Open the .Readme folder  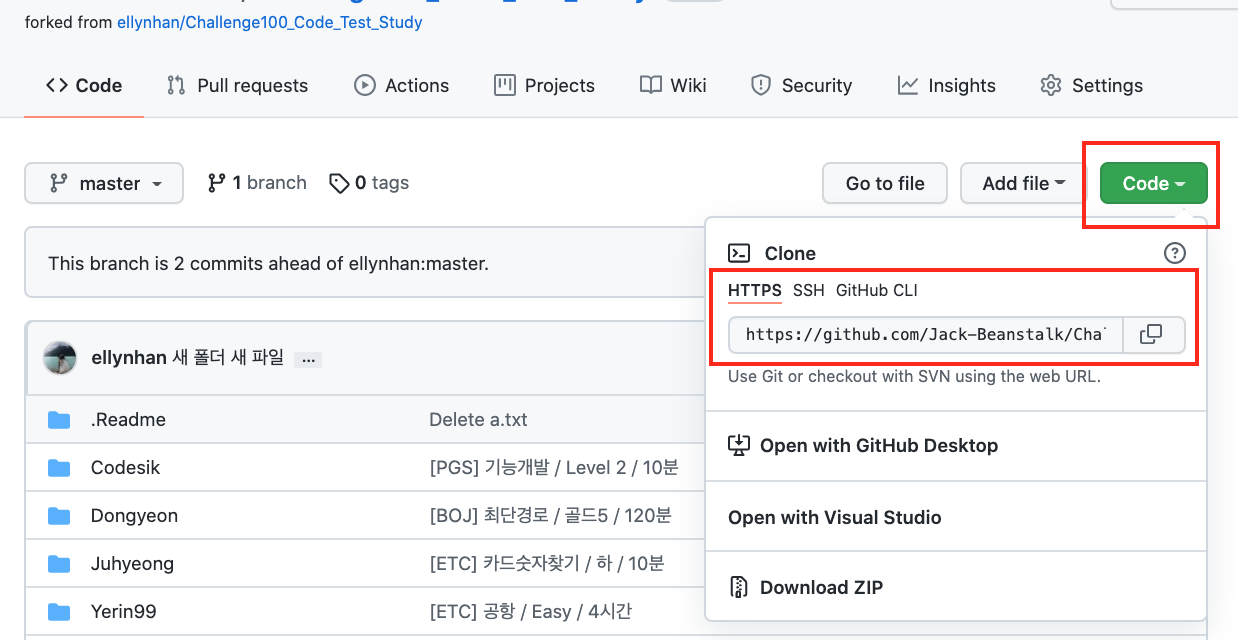coord(128,420)
